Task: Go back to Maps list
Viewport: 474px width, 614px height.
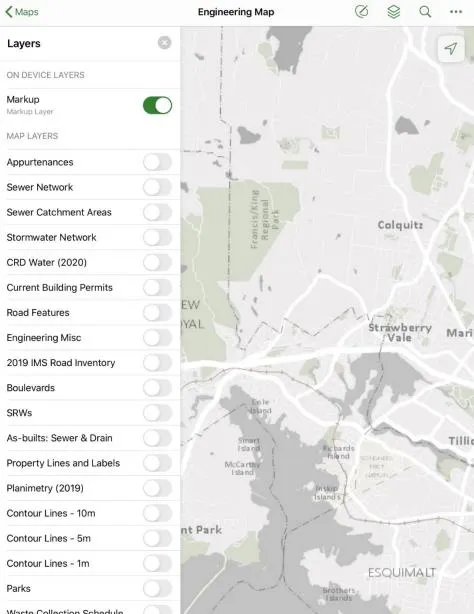Action: click(22, 12)
